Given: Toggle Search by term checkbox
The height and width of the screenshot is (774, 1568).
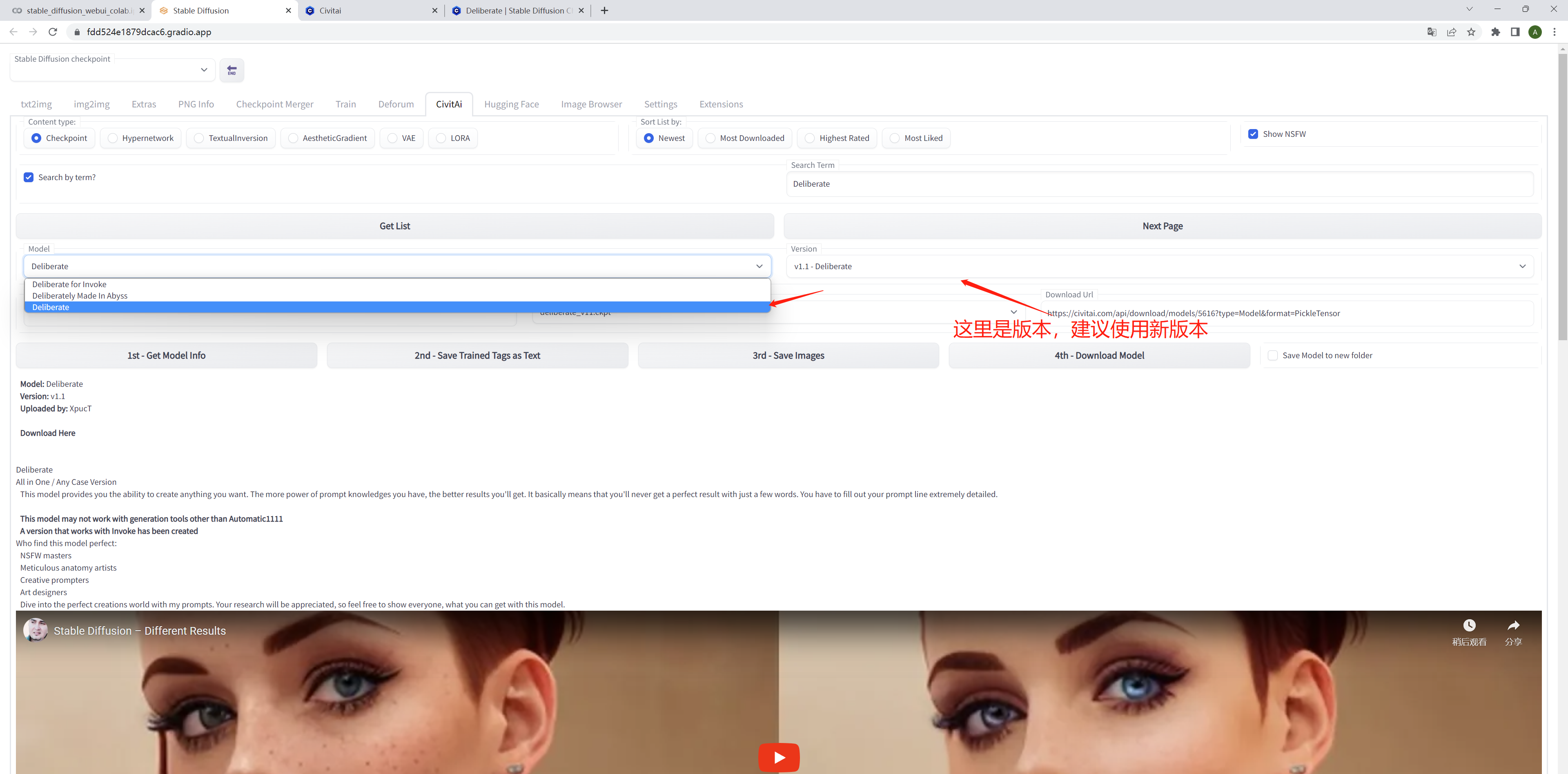Looking at the screenshot, I should (x=29, y=177).
